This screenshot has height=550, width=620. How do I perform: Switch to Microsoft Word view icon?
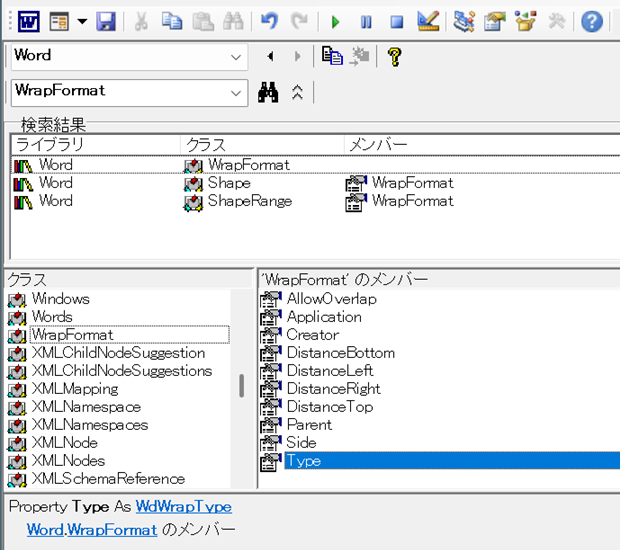[x=29, y=21]
